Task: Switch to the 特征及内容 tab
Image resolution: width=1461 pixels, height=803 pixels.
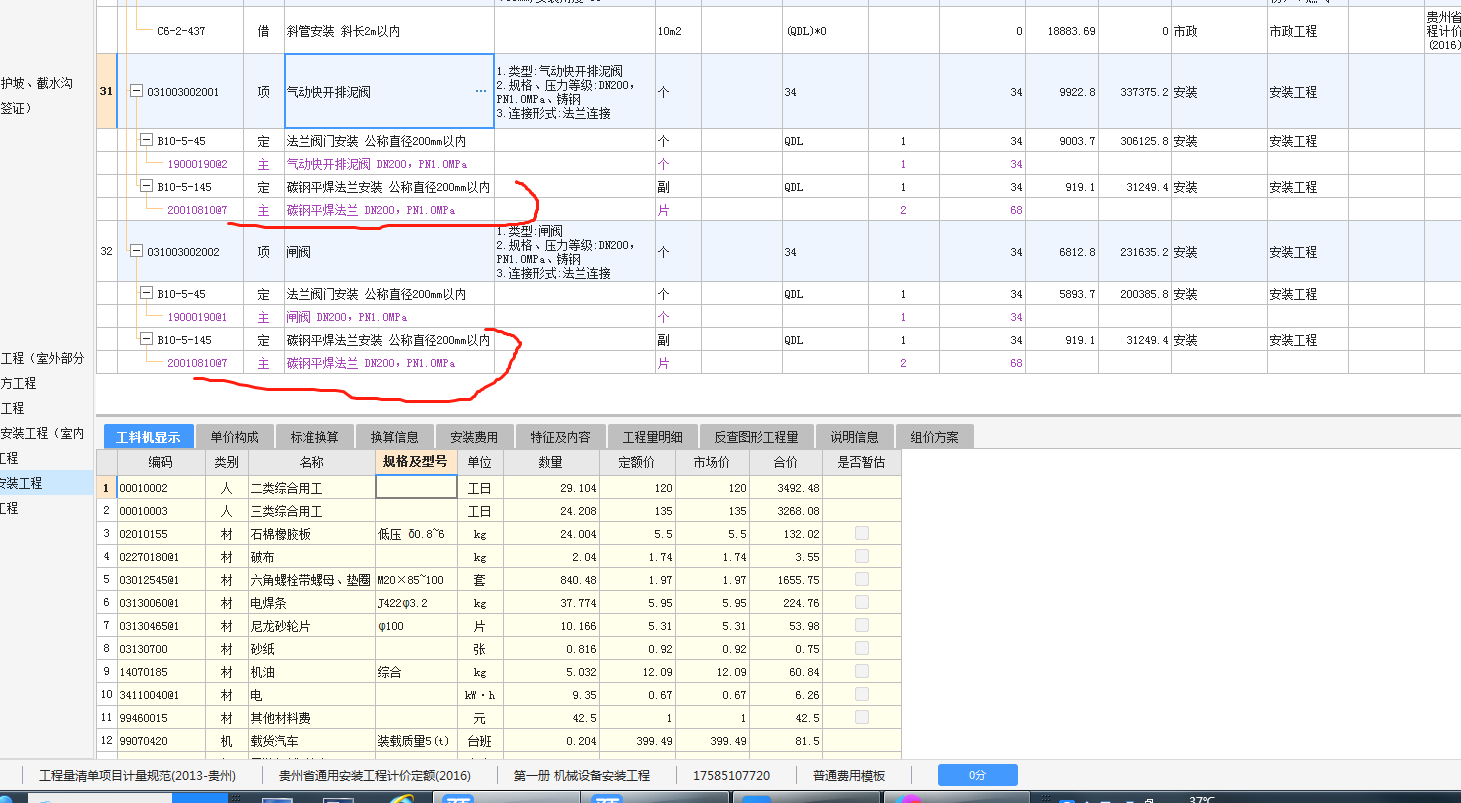Action: (560, 437)
